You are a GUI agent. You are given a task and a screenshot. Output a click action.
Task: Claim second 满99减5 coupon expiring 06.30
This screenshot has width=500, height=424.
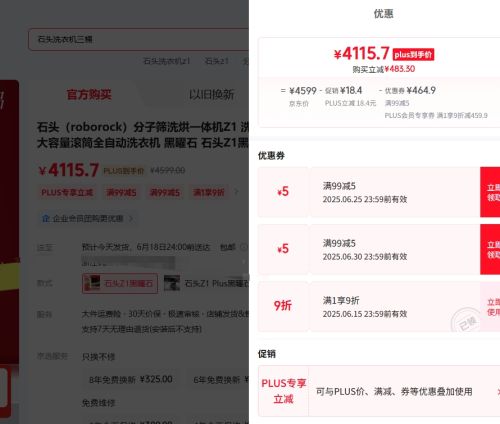pyautogui.click(x=490, y=249)
